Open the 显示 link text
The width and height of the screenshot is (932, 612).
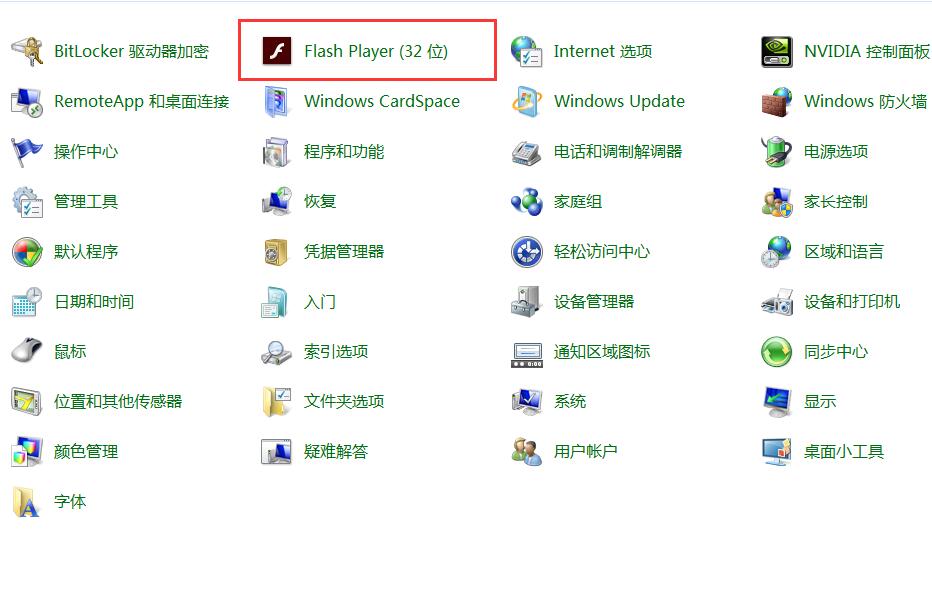coord(820,402)
